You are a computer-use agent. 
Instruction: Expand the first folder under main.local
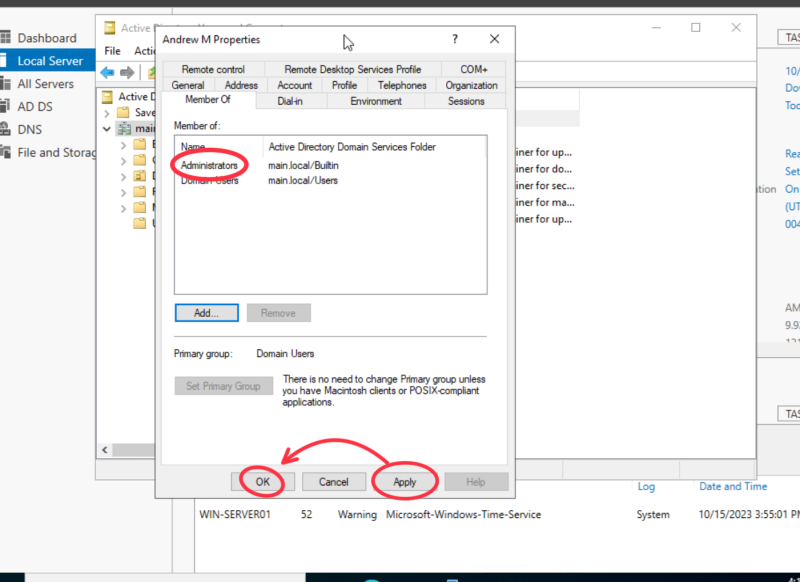[123, 145]
